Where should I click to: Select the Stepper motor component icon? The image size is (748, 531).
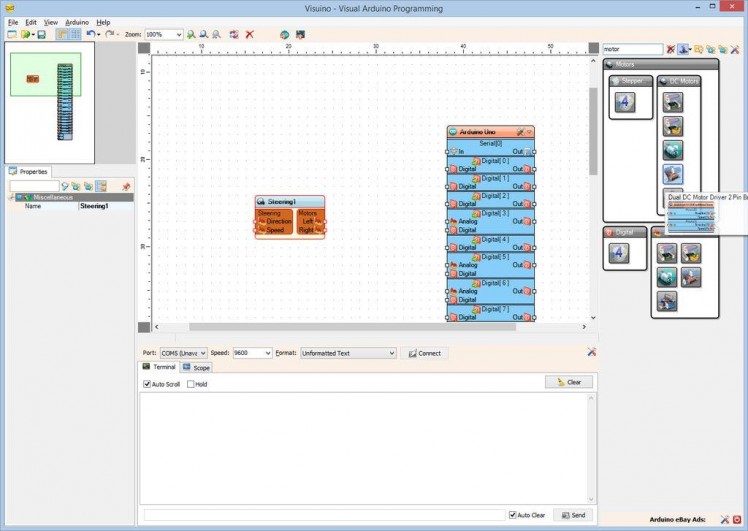point(625,102)
